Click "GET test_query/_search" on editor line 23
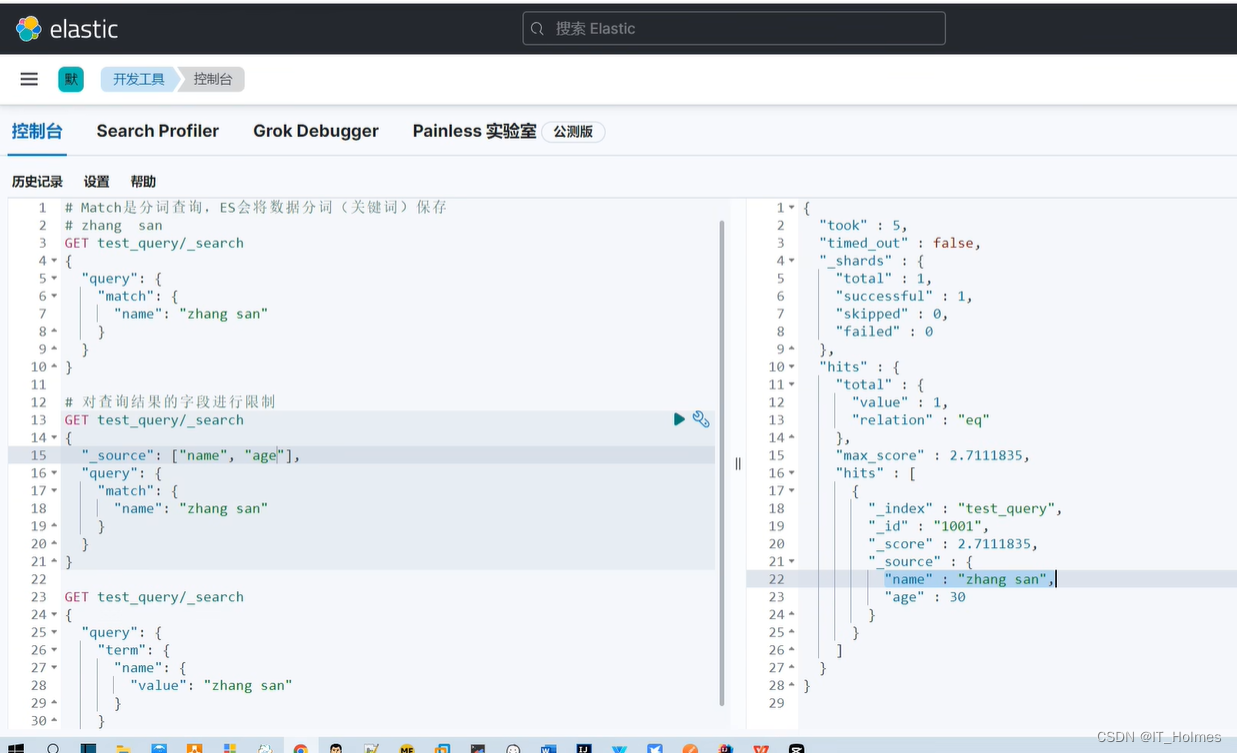Screen dimensions: 1237x753 click(154, 597)
